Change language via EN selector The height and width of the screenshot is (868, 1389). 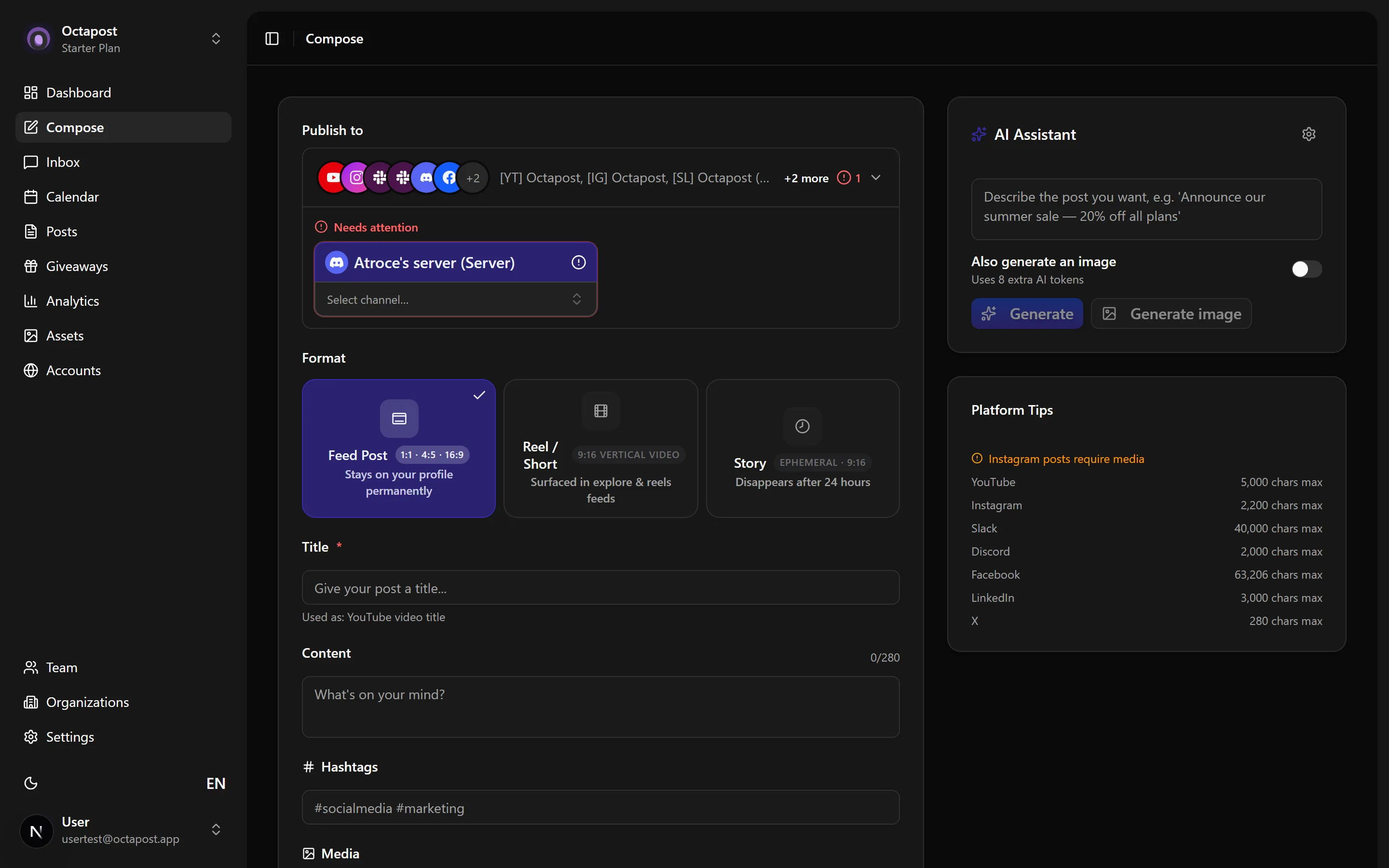tap(216, 784)
